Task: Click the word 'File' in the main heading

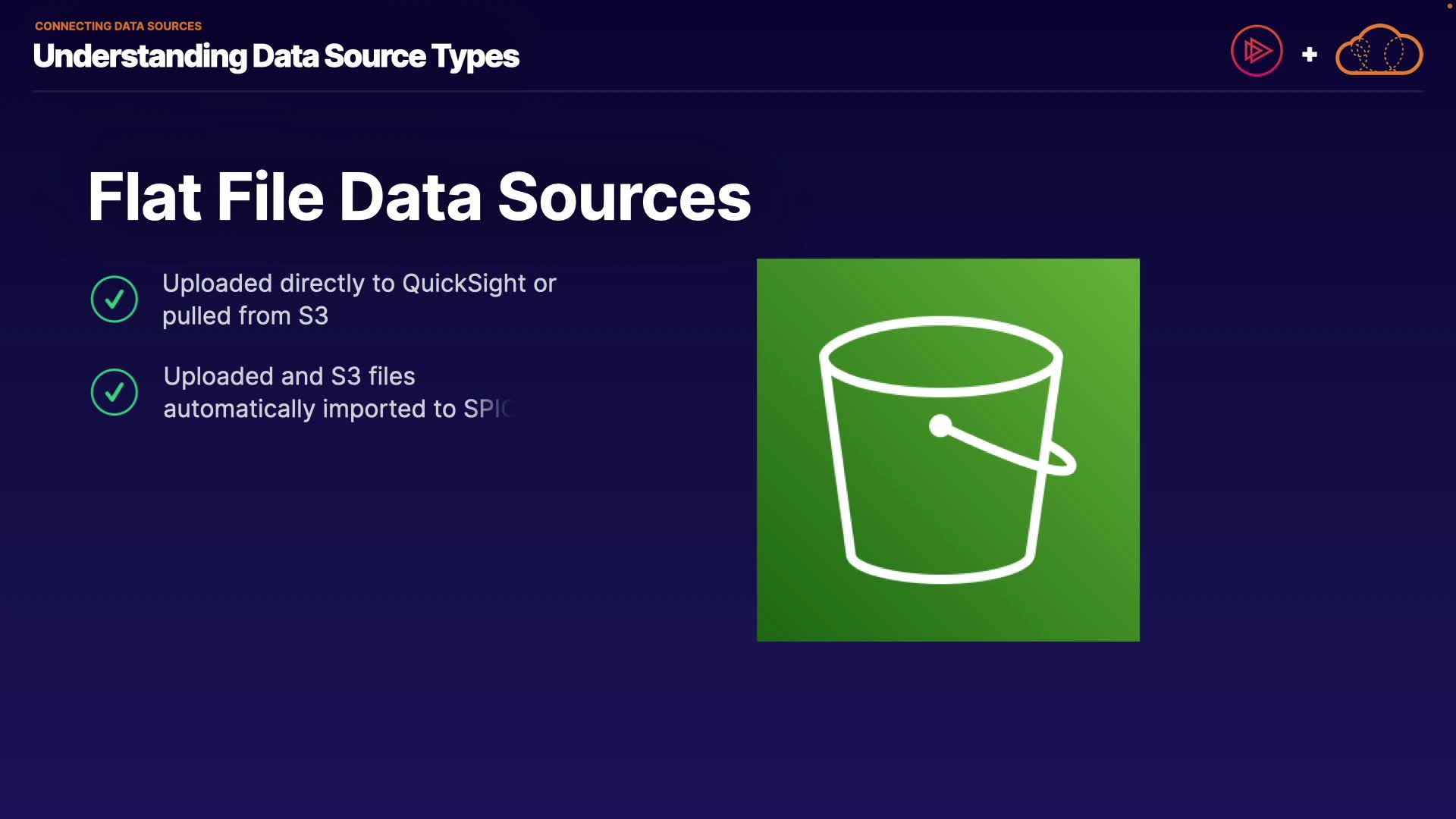Action: [x=270, y=197]
